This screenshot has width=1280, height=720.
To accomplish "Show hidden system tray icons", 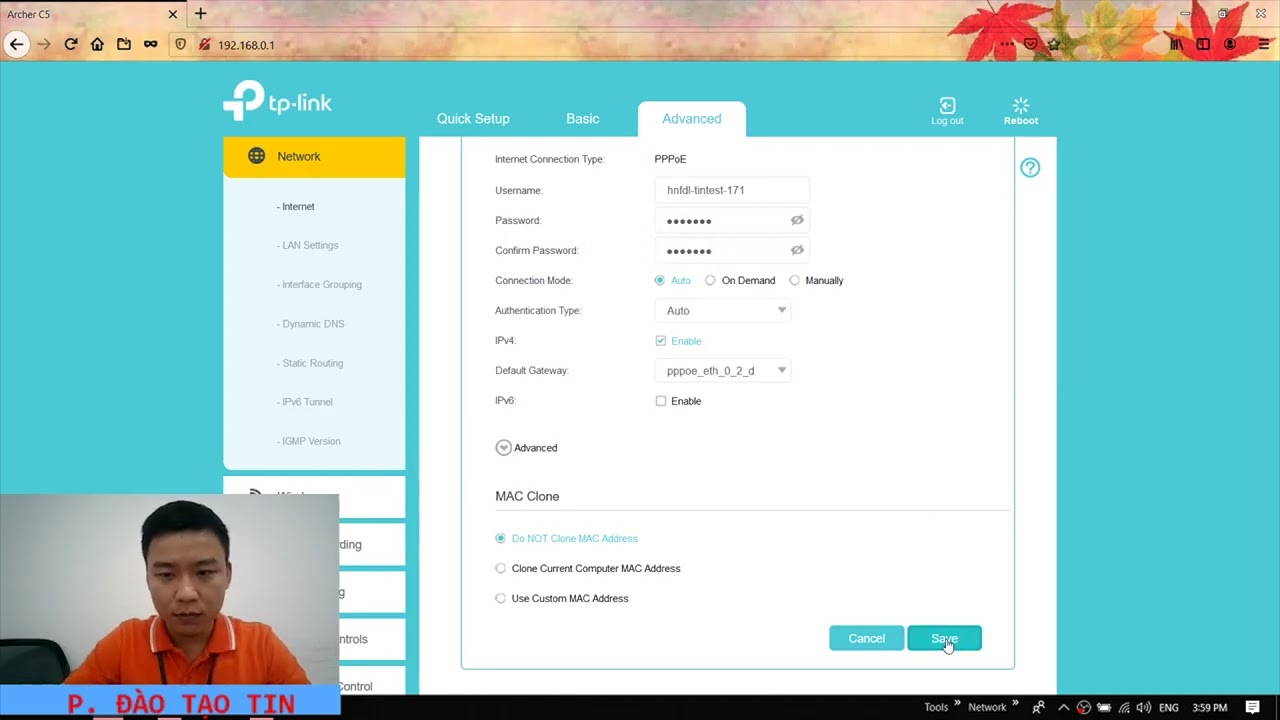I will click(1063, 707).
